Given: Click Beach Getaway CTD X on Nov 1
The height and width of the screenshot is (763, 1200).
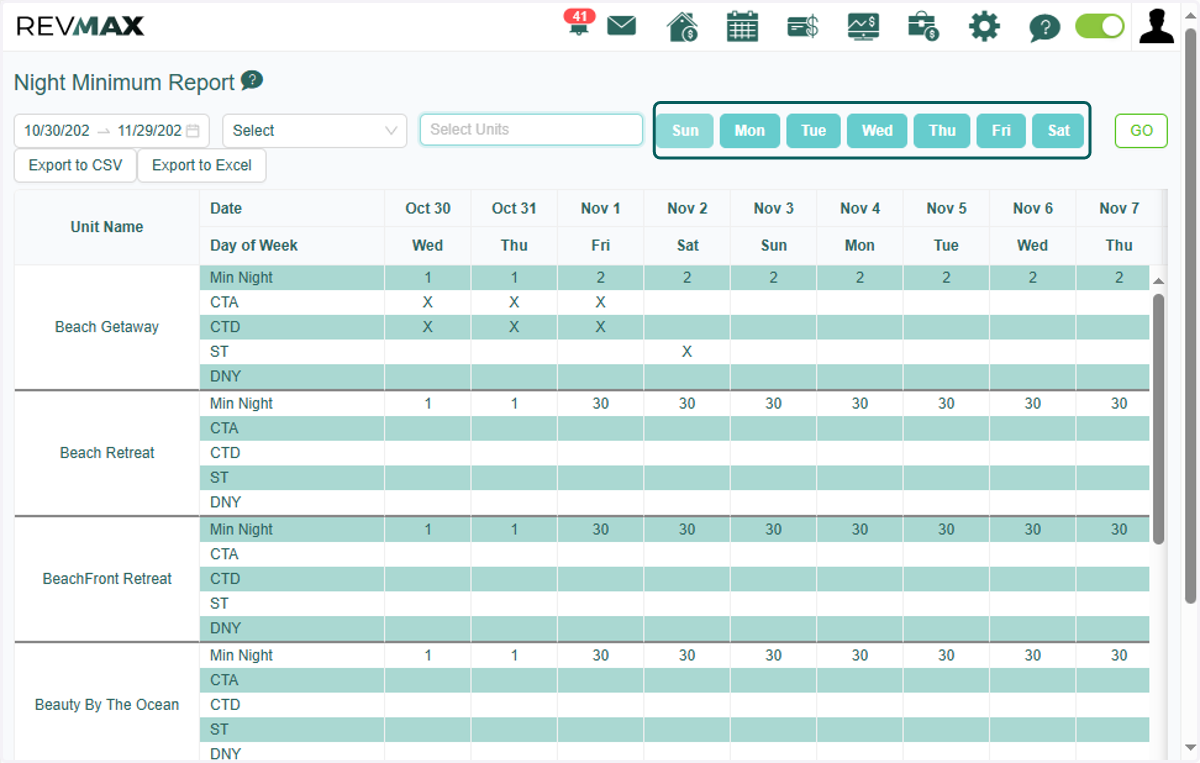Looking at the screenshot, I should click(601, 327).
